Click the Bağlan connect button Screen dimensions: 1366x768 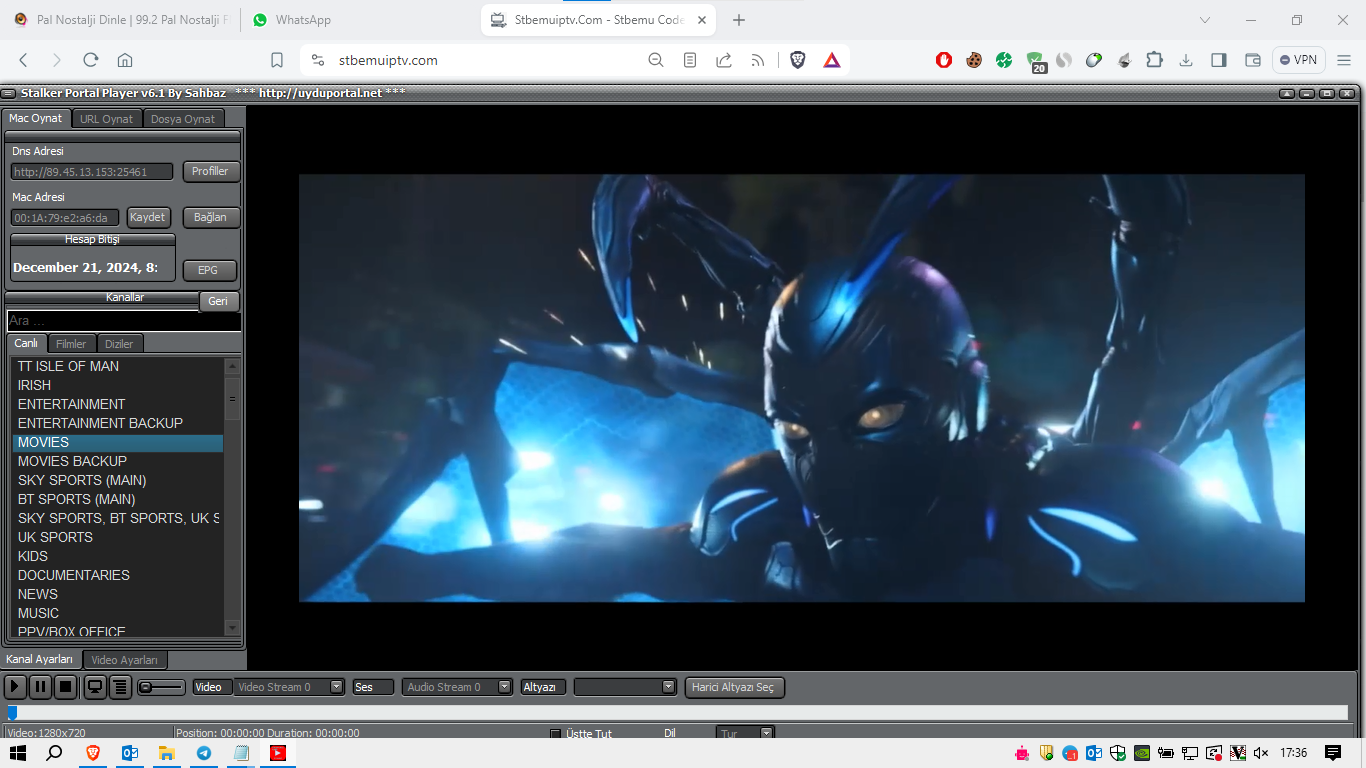click(x=211, y=217)
